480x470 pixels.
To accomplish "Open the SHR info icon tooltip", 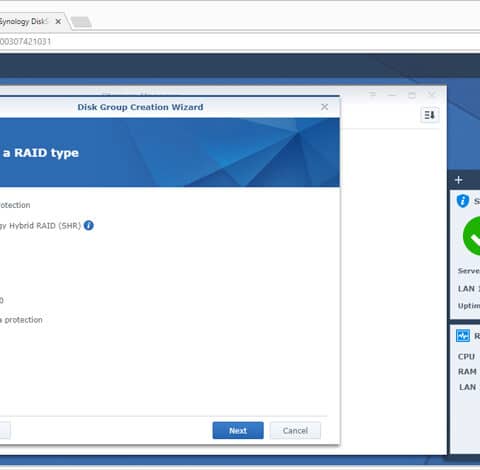I will tap(89, 226).
